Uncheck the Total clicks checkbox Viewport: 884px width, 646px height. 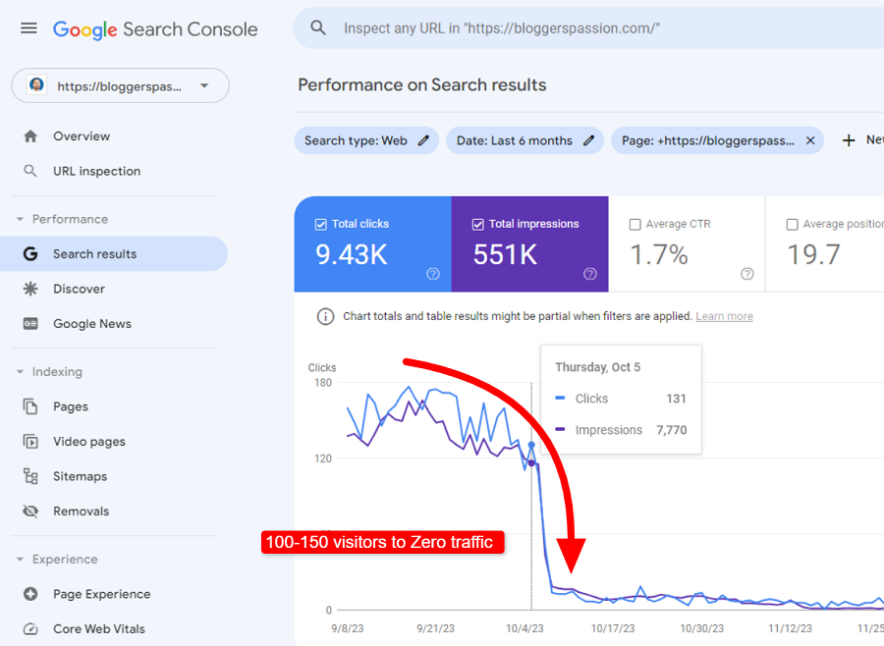[322, 223]
